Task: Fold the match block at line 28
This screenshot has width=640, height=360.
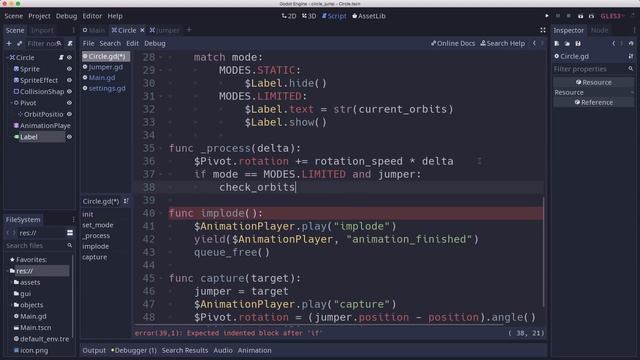Action: click(161, 57)
